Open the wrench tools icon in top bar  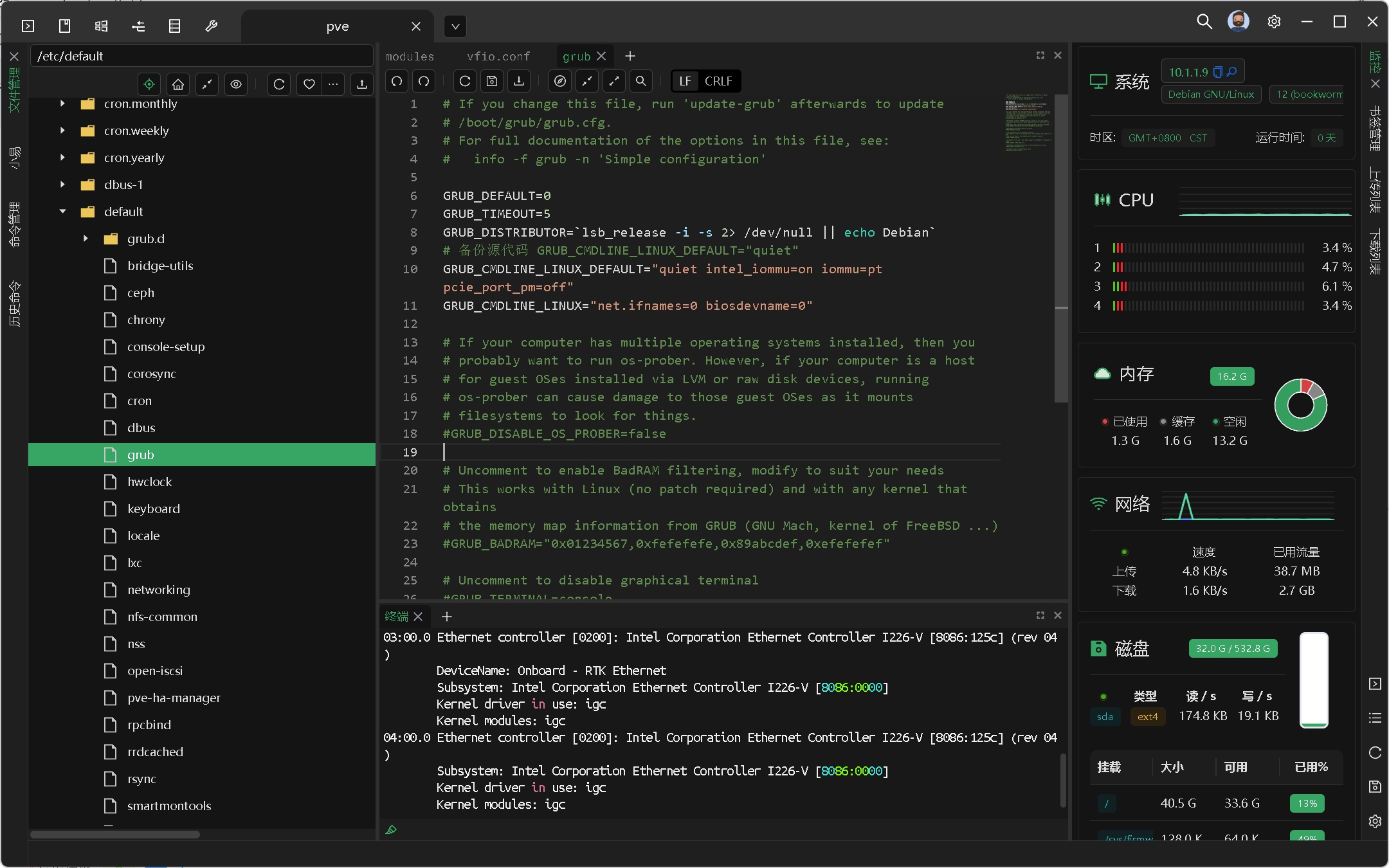(x=211, y=26)
